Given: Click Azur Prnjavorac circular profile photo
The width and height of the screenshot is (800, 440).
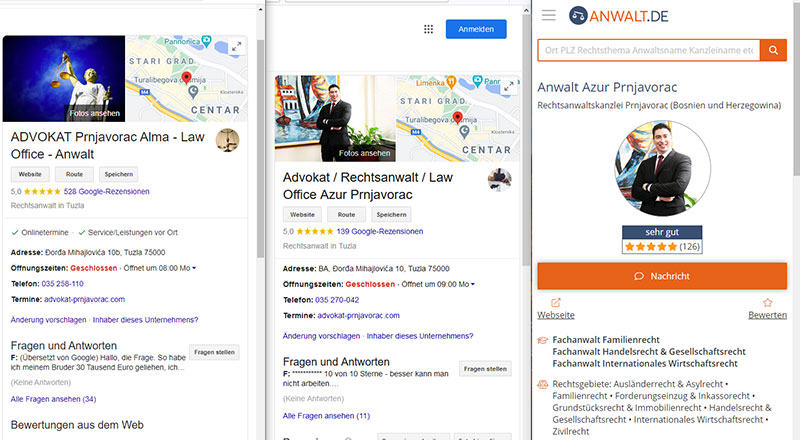Looking at the screenshot, I should [x=662, y=168].
